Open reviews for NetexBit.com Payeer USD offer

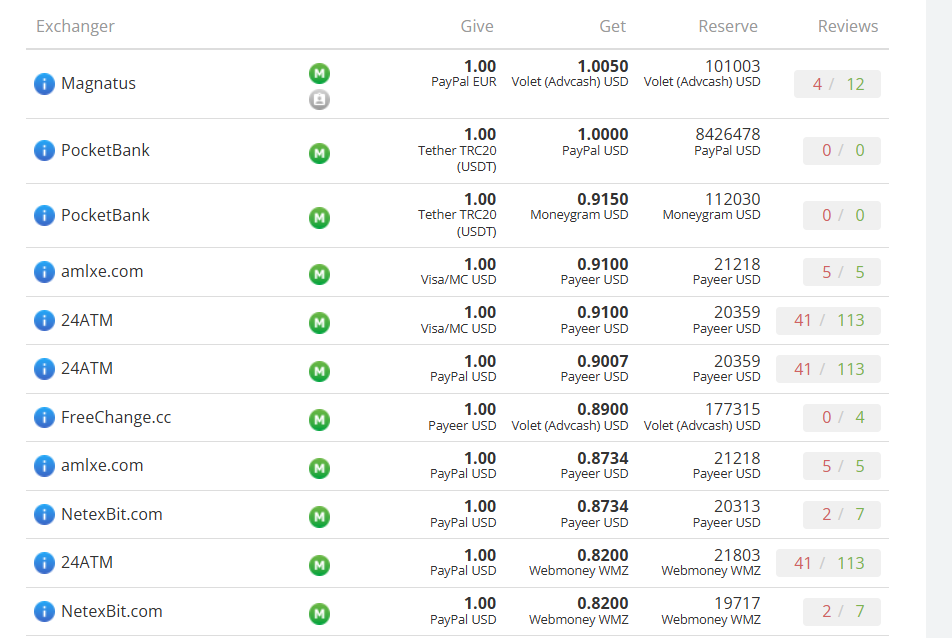842,515
